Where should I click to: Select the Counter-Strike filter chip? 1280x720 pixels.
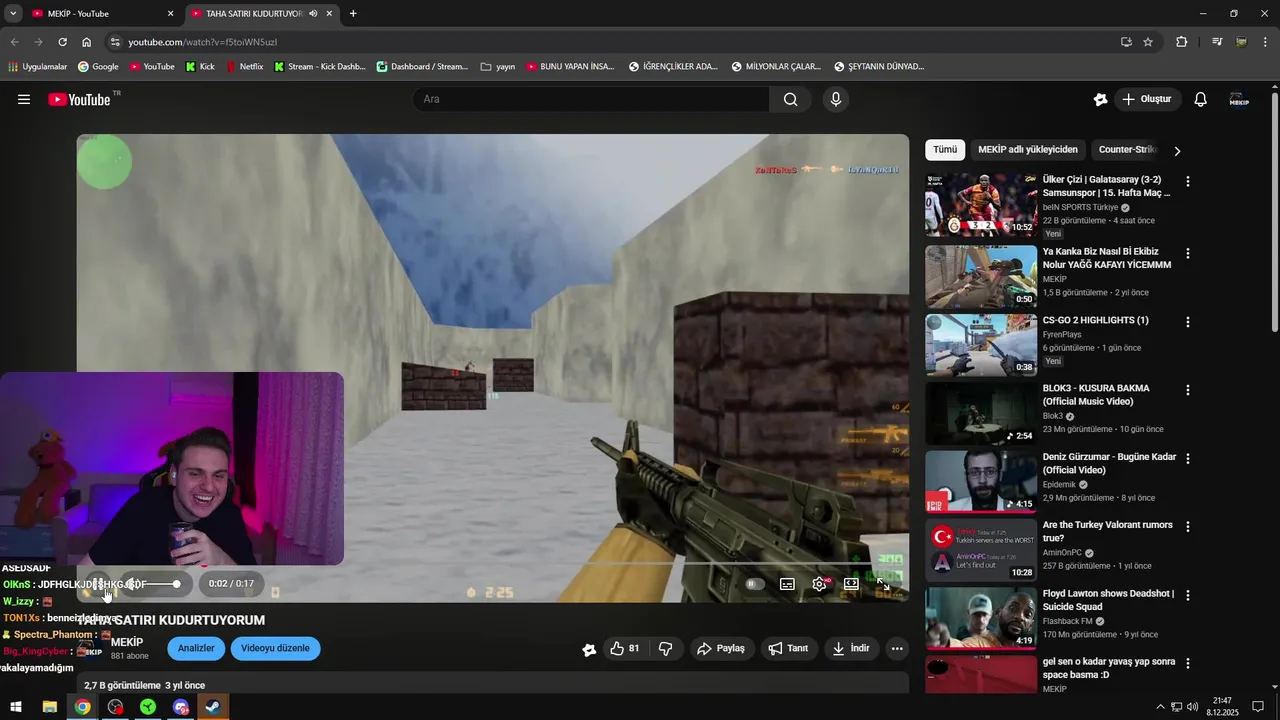click(1126, 150)
